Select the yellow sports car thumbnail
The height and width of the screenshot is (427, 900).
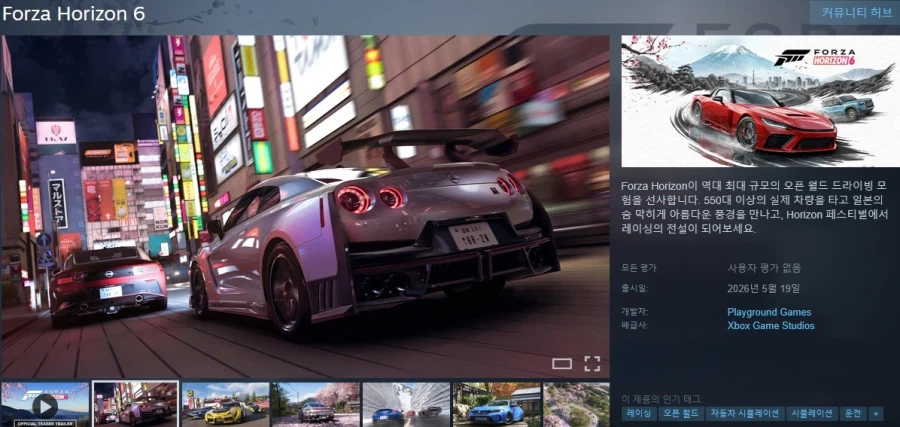click(225, 404)
